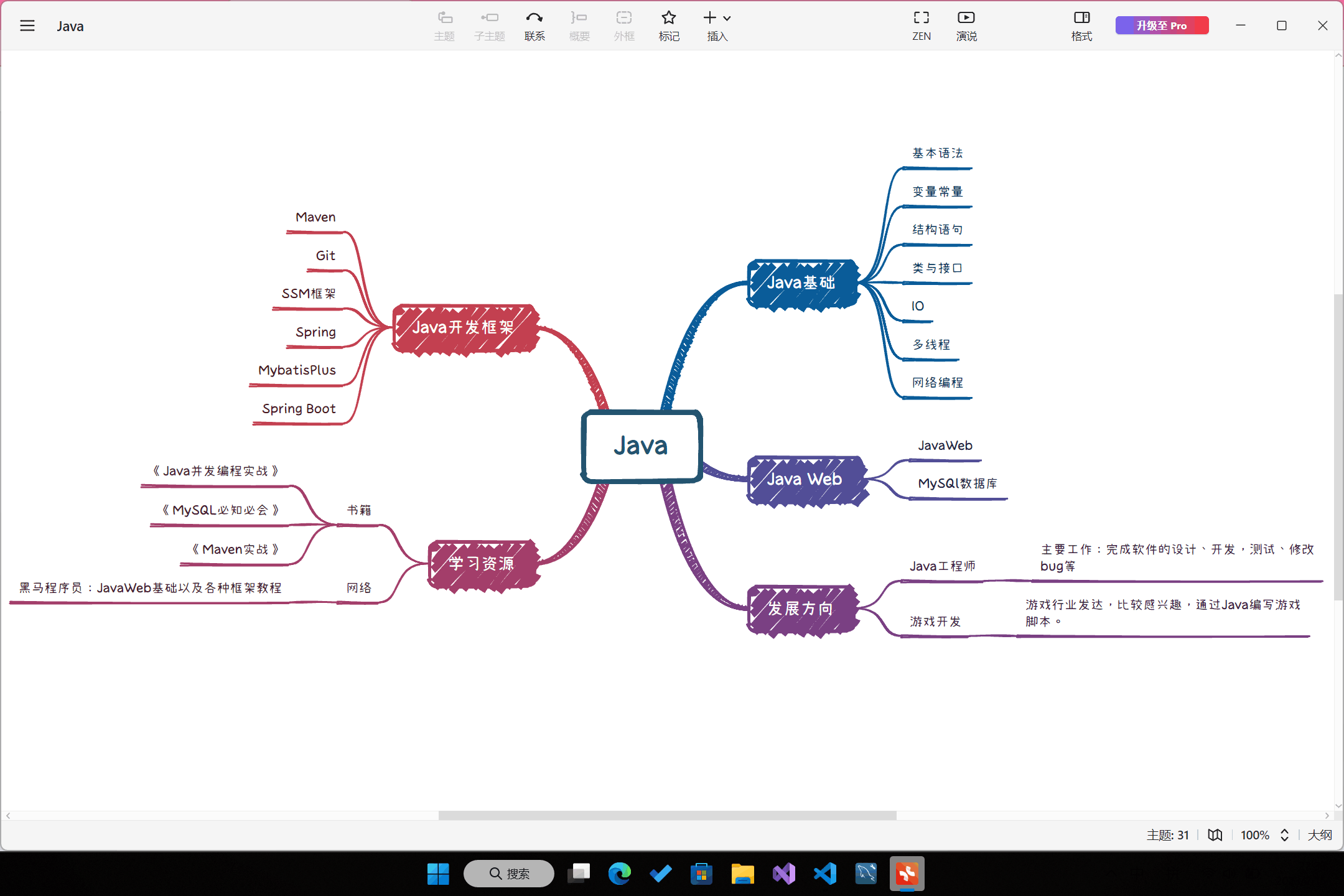This screenshot has width=1344, height=896.
Task: Select the central Java topic node
Action: pos(642,446)
